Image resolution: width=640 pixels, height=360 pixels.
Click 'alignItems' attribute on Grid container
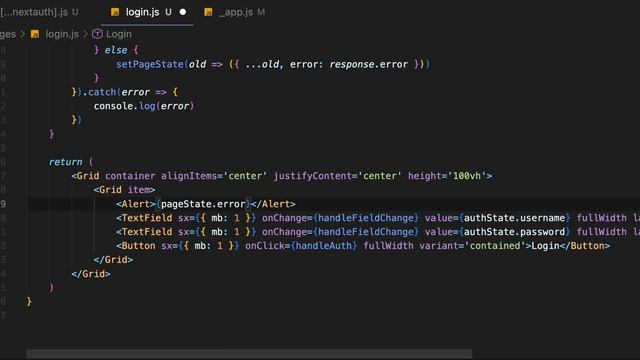coord(189,176)
